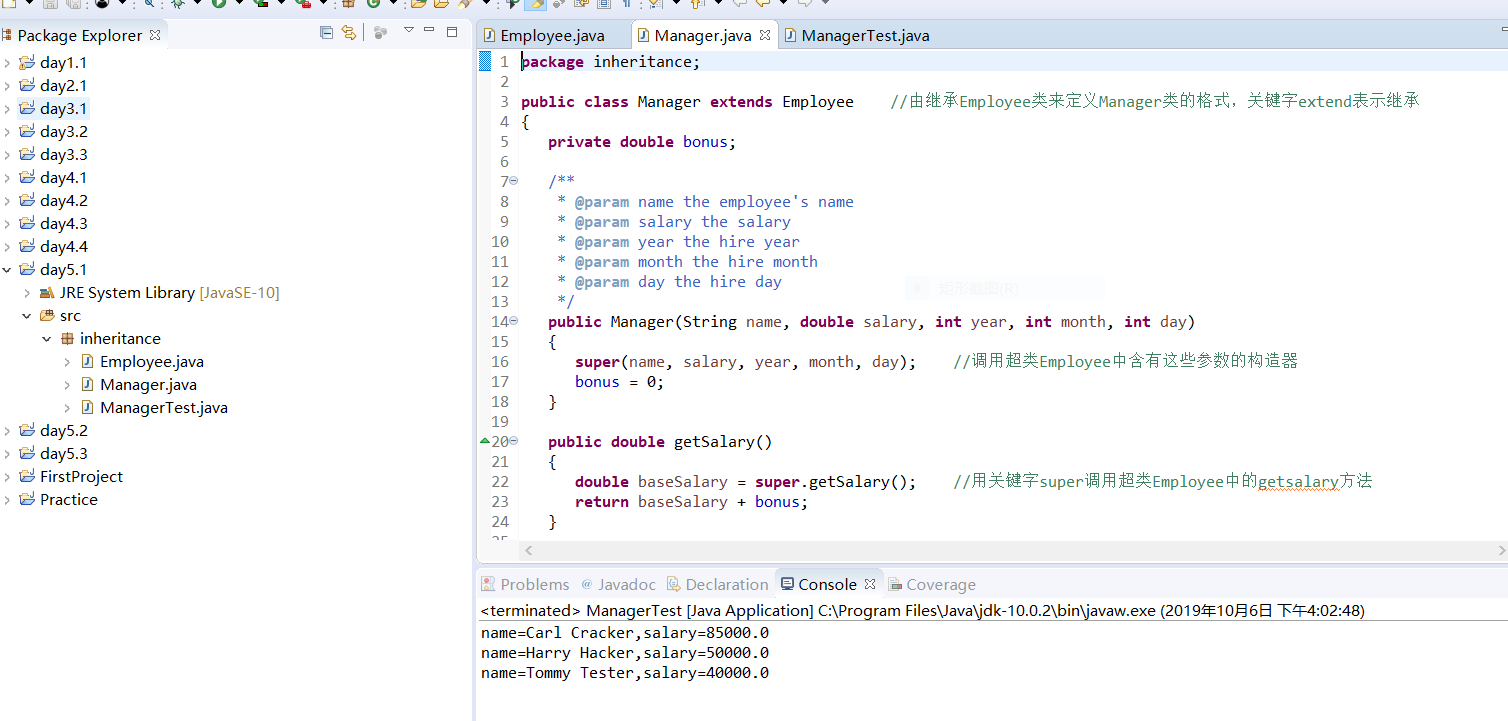Select ManagerTest.java in Package Explorer
This screenshot has height=721, width=1508.
(x=163, y=408)
